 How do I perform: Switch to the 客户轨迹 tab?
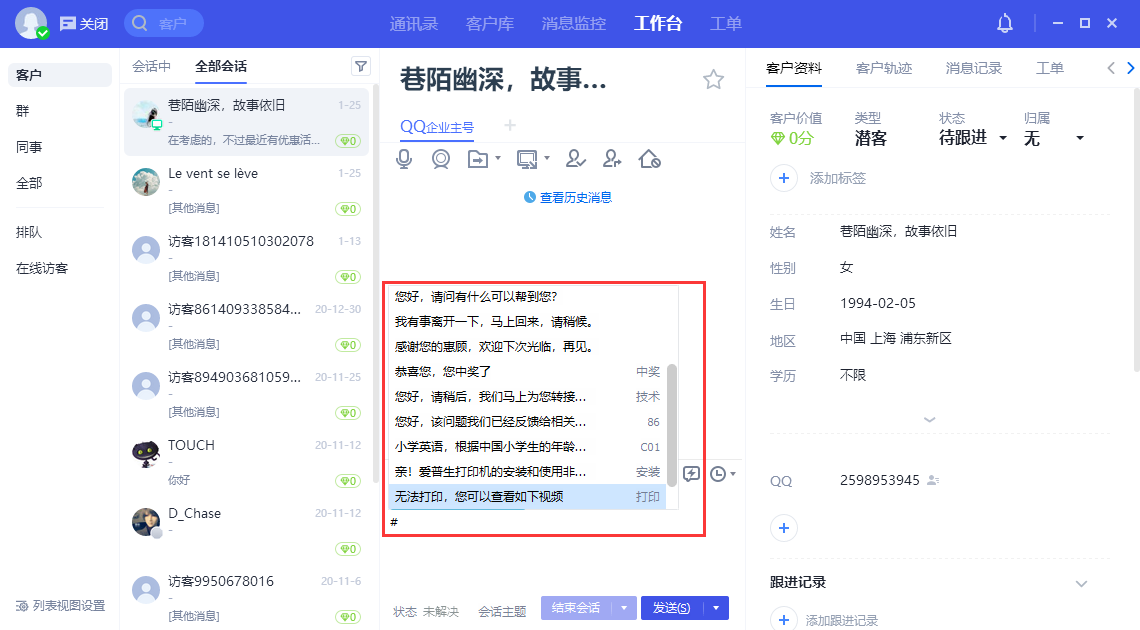point(884,68)
